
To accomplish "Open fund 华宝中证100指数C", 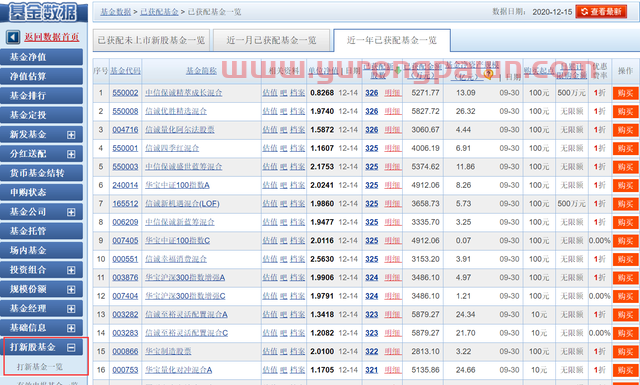I will [x=177, y=240].
